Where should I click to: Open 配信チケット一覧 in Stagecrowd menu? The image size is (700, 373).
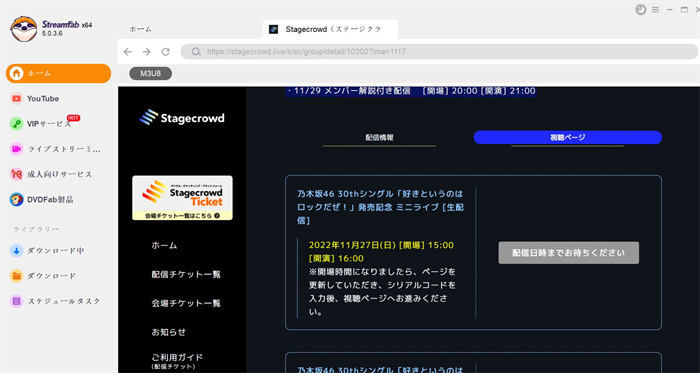click(x=186, y=274)
